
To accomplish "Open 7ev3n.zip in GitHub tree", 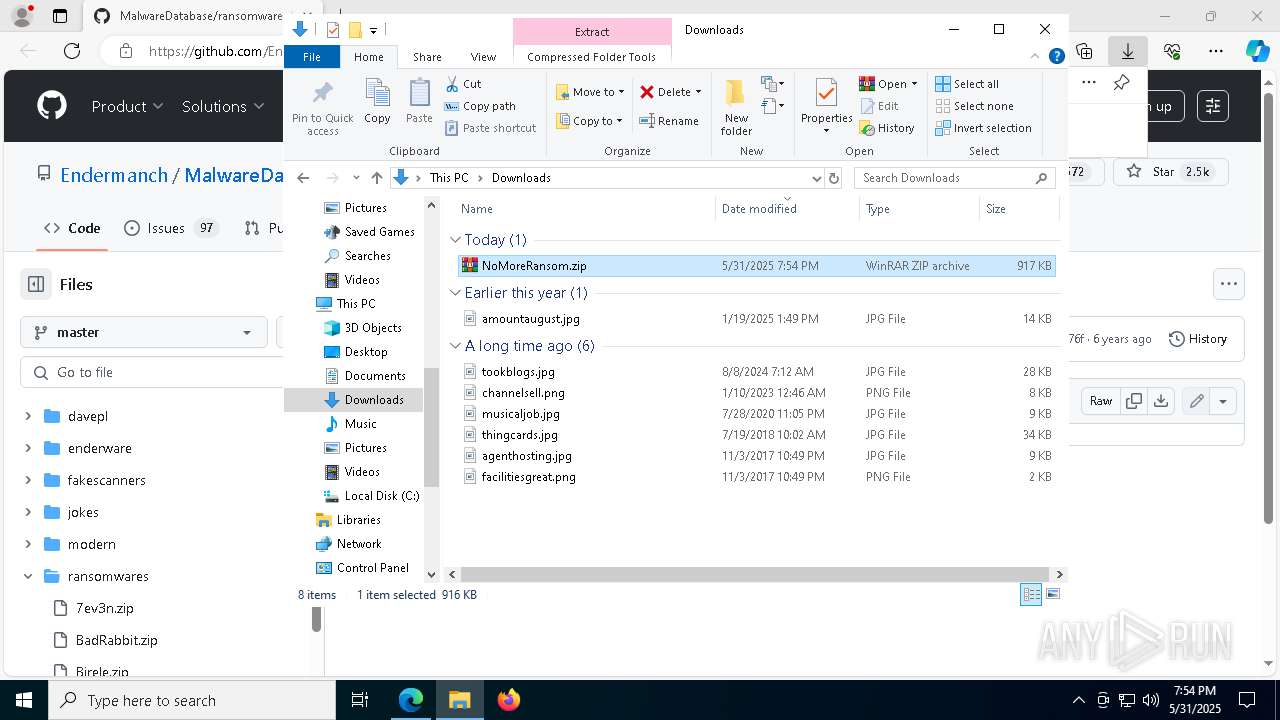I will point(105,608).
